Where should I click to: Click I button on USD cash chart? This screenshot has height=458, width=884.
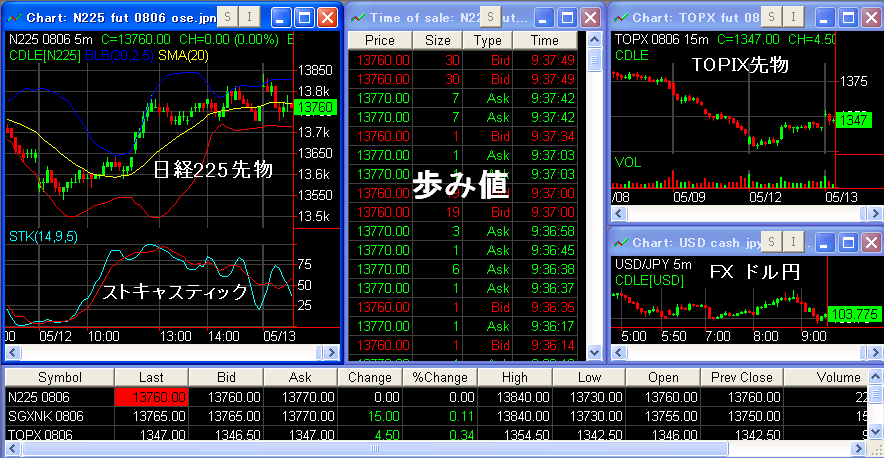[791, 242]
